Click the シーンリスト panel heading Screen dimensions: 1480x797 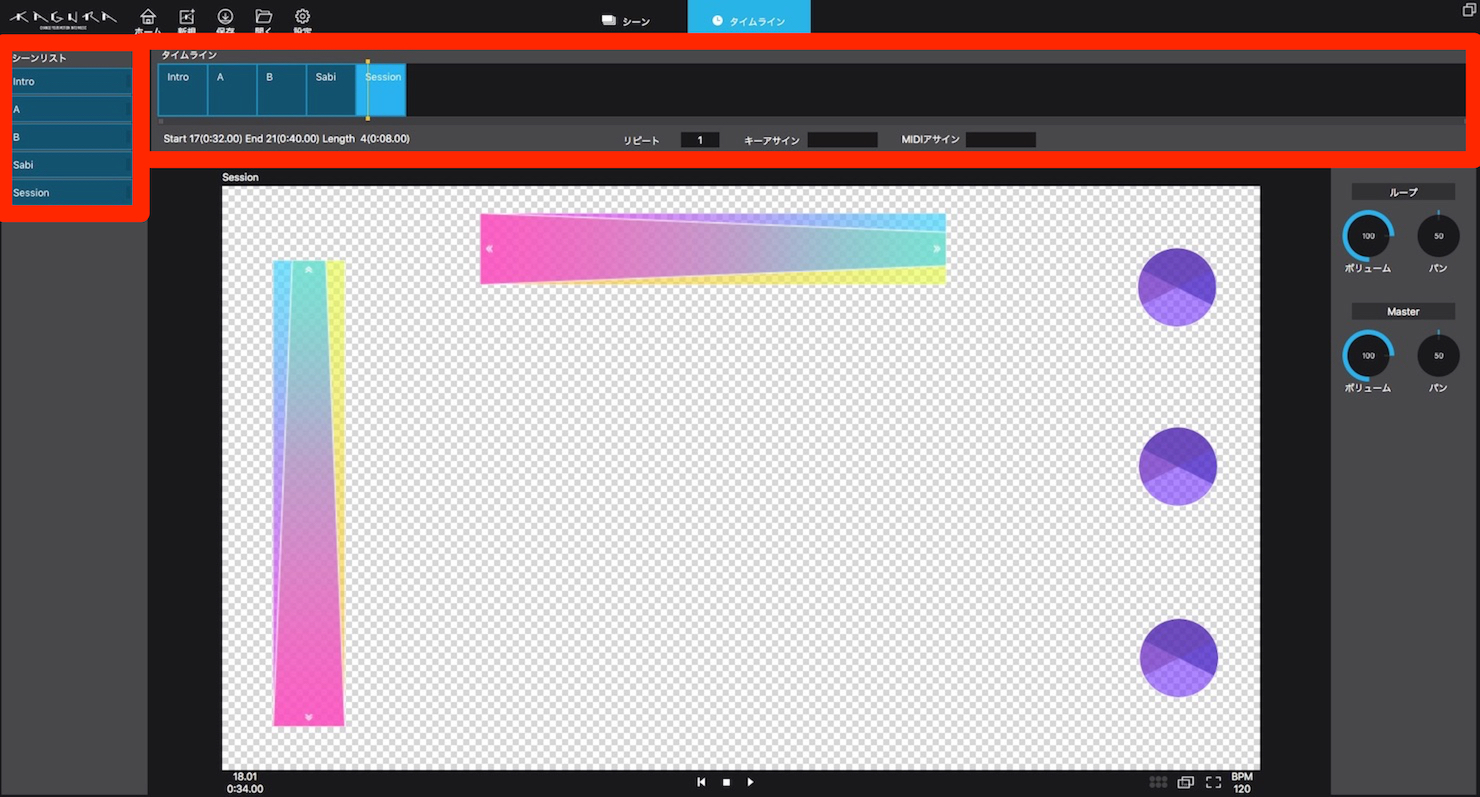tap(39, 58)
